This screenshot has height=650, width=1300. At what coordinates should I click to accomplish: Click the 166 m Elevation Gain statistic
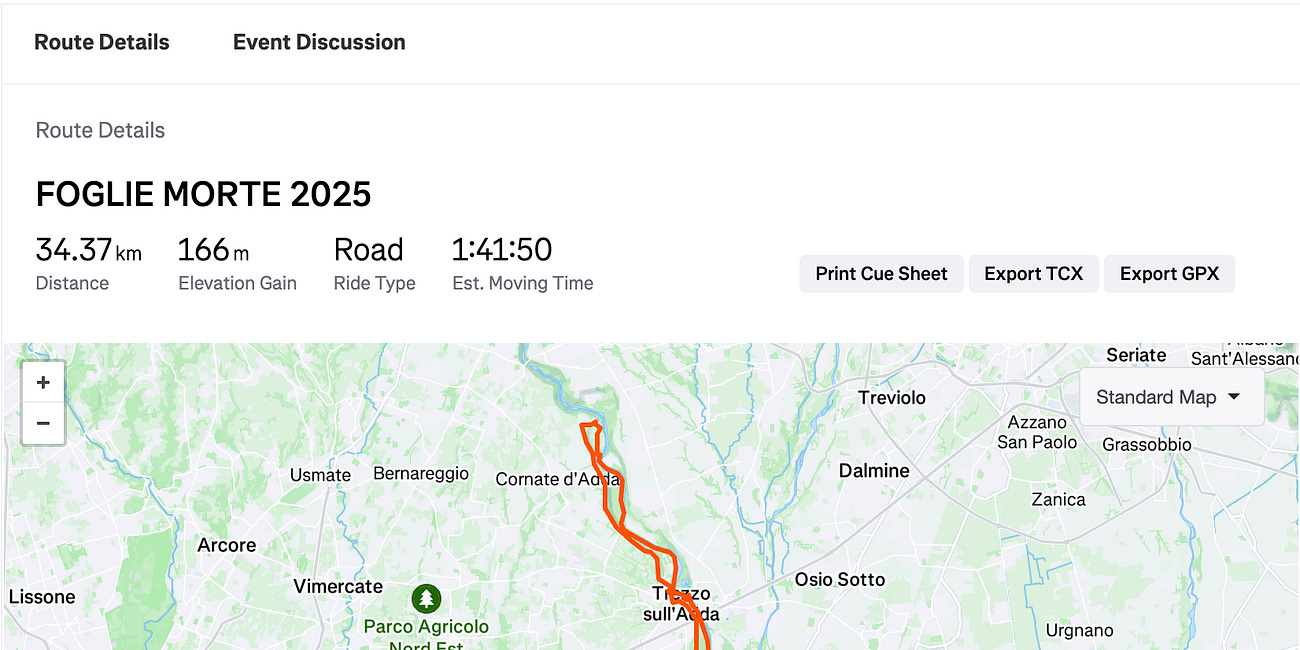coord(236,262)
